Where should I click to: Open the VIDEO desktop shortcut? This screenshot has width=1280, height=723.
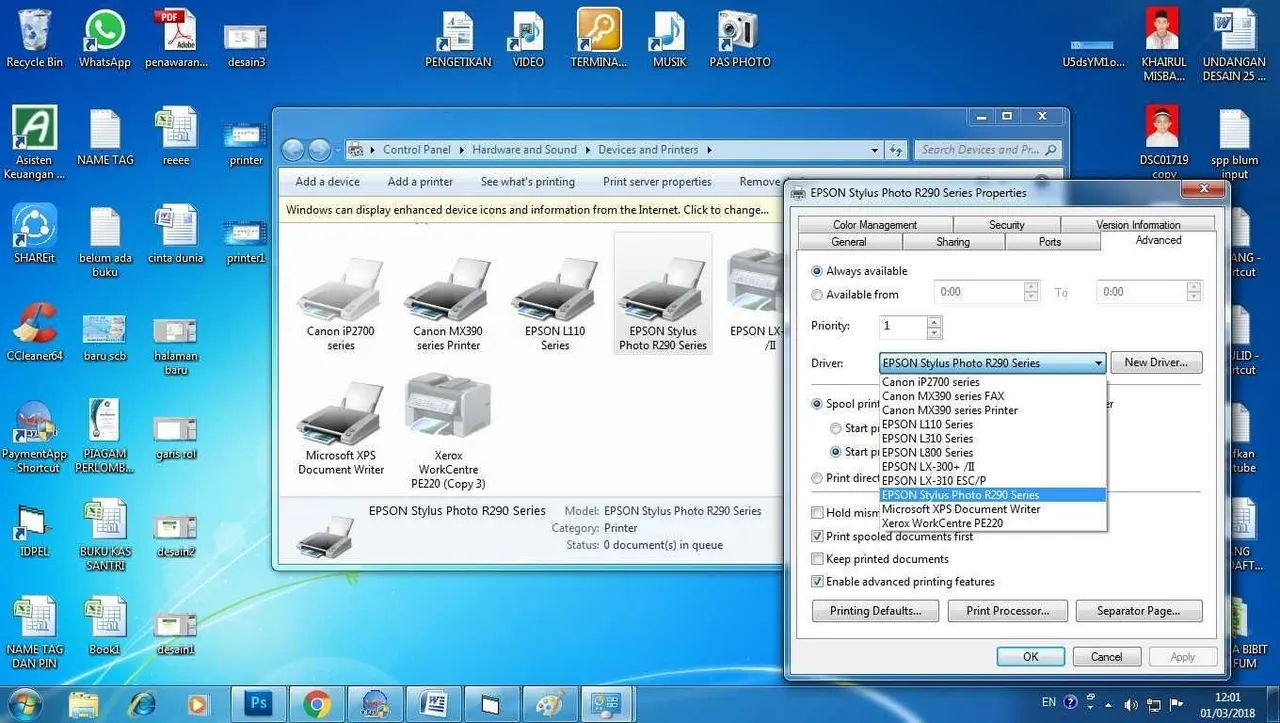point(528,38)
